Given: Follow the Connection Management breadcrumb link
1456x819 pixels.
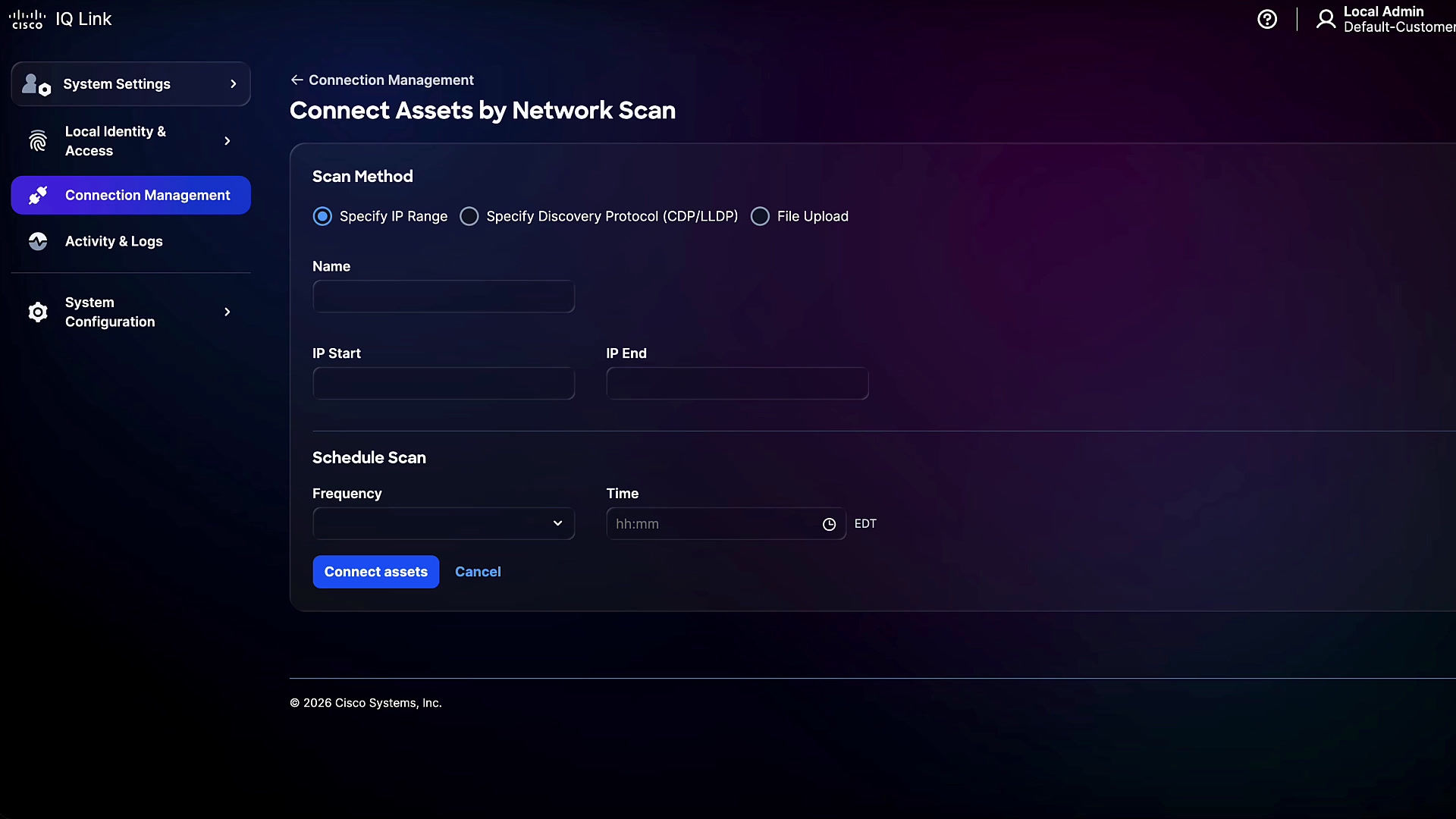Looking at the screenshot, I should 391,80.
